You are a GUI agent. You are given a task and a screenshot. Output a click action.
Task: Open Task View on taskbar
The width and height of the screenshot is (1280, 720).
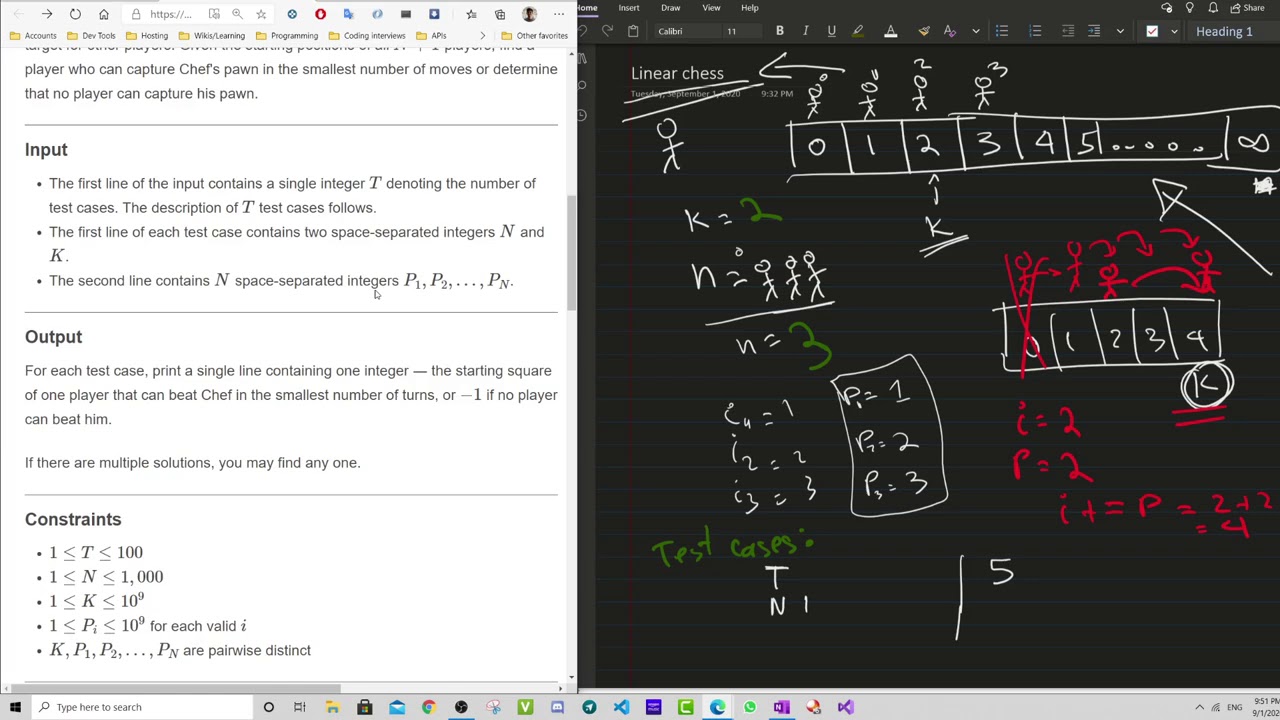pyautogui.click(x=300, y=707)
